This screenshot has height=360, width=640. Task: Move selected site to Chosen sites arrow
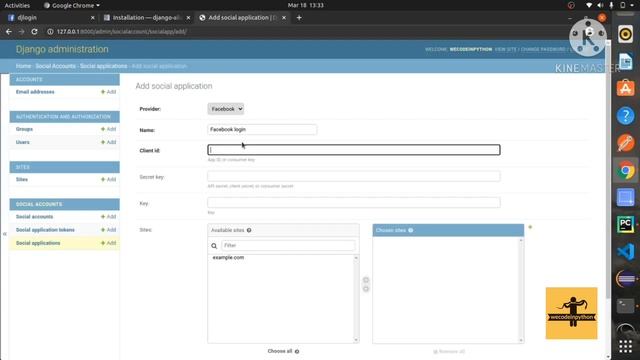366,280
